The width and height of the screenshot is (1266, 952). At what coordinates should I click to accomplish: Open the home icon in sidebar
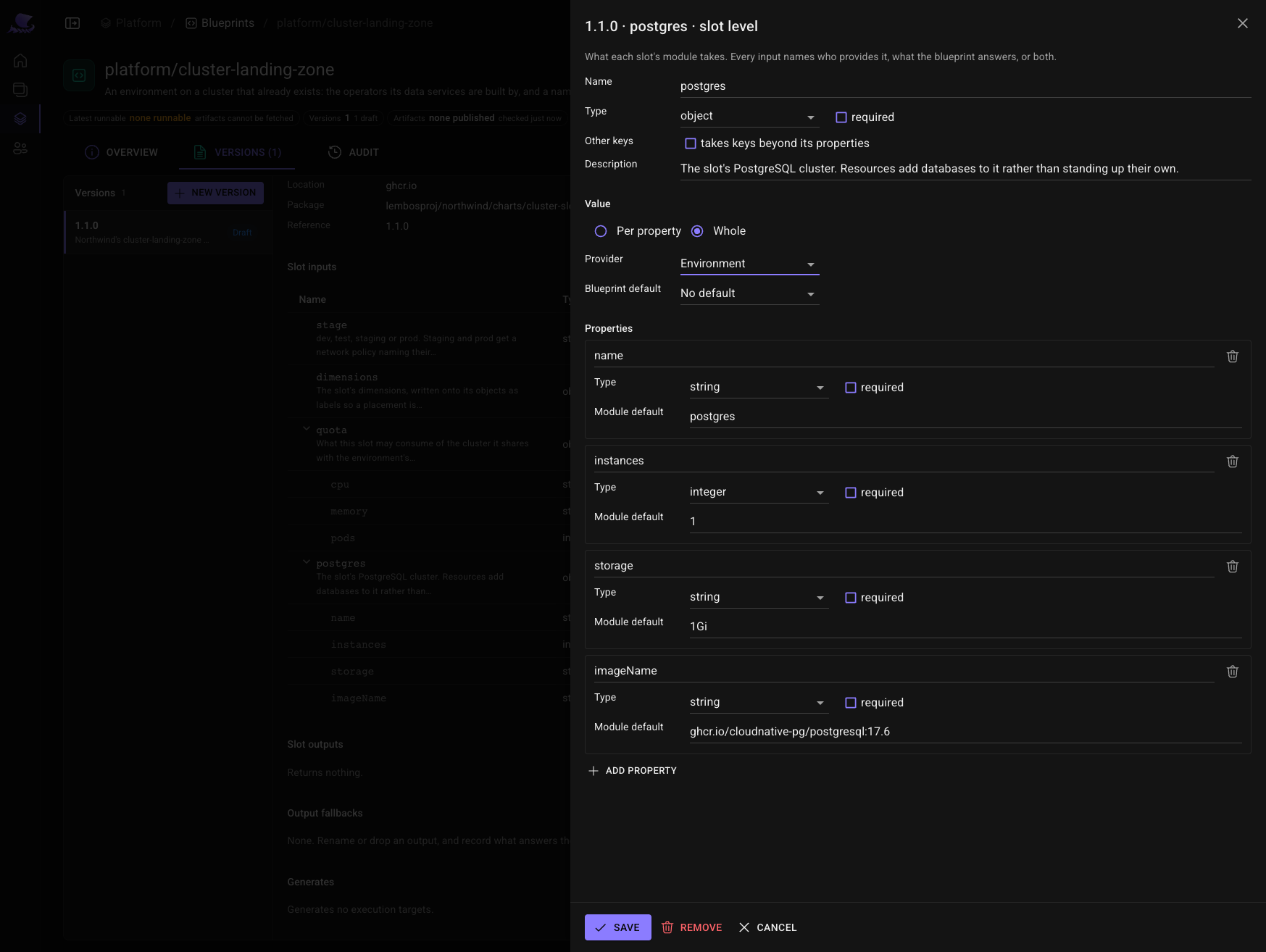tap(20, 61)
